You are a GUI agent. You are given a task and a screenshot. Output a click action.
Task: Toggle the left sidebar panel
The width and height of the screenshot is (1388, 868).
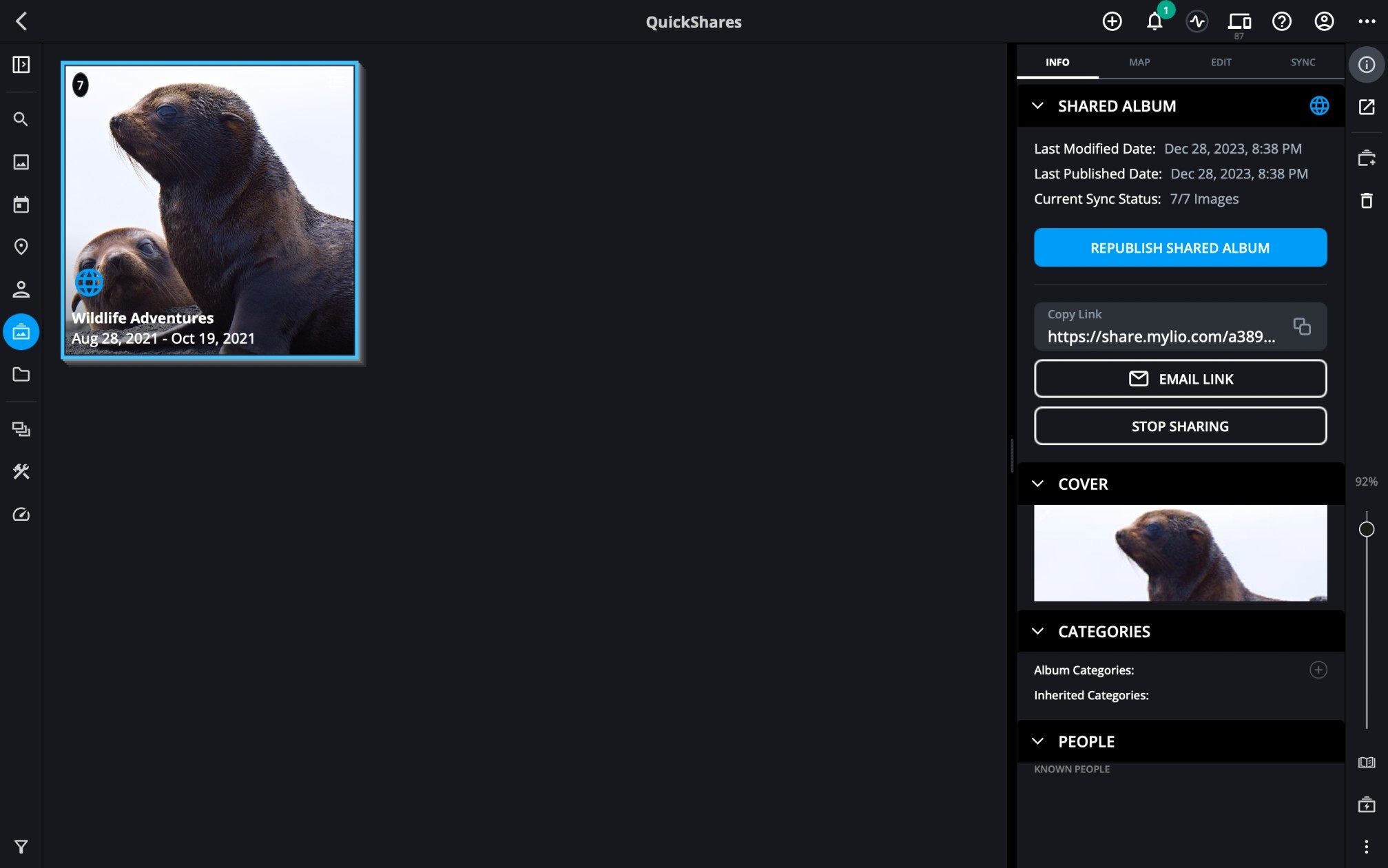21,65
